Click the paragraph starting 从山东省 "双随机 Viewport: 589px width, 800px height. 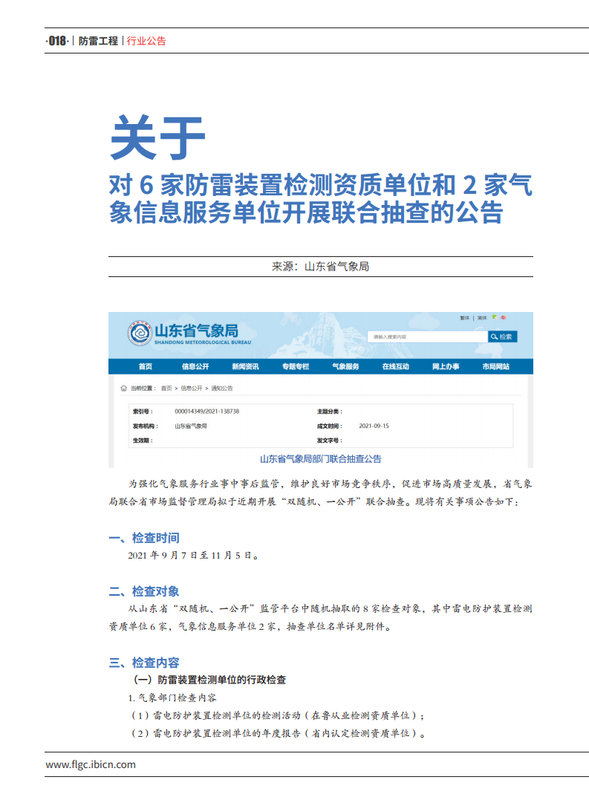pyautogui.click(x=321, y=617)
